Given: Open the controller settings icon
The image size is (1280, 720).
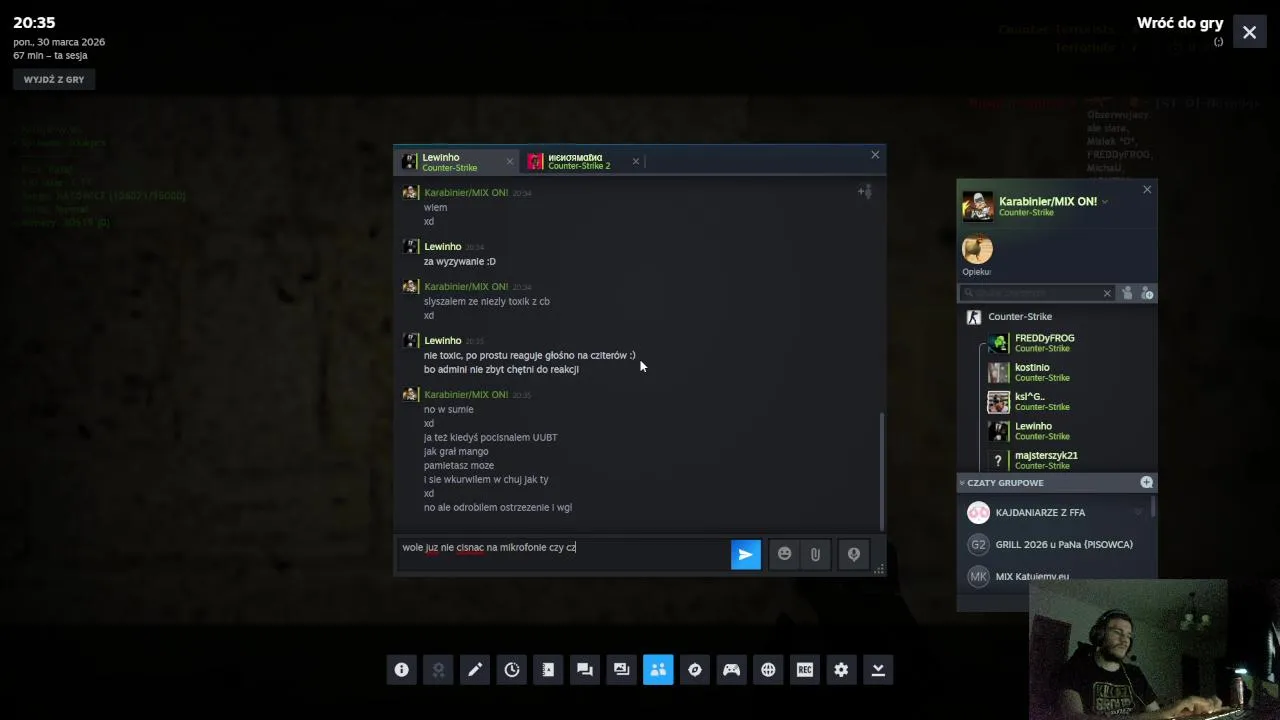Looking at the screenshot, I should point(731,670).
